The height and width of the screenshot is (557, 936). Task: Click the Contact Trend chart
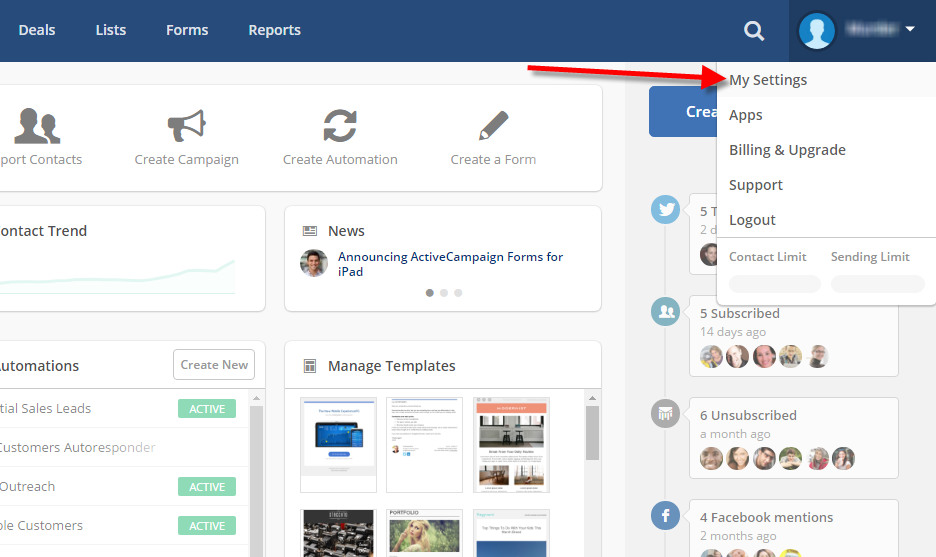(x=118, y=277)
